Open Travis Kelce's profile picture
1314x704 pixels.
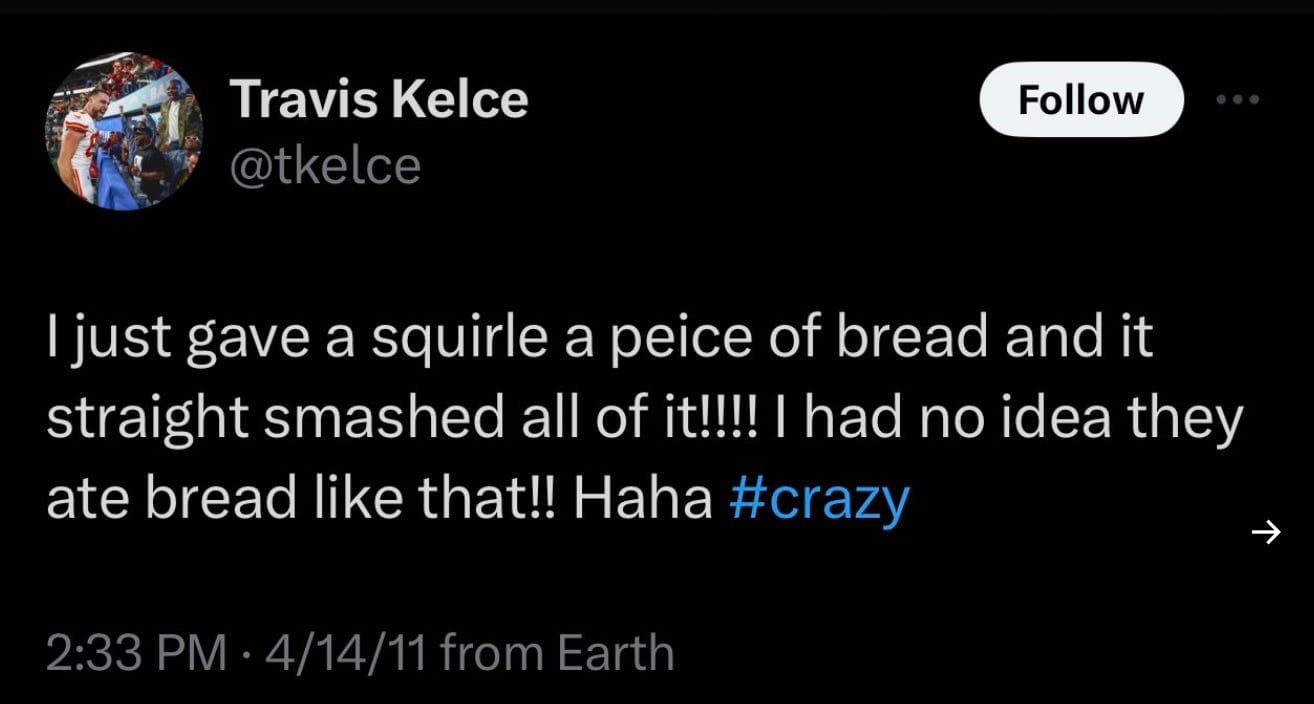tap(124, 131)
